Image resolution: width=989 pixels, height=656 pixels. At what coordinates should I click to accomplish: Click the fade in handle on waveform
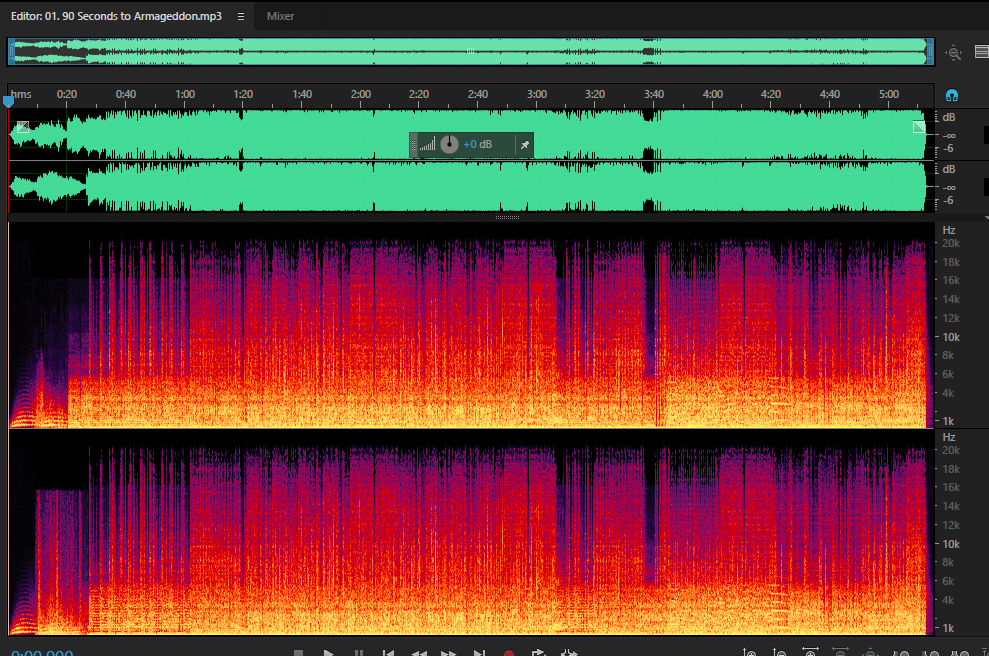tap(23, 127)
